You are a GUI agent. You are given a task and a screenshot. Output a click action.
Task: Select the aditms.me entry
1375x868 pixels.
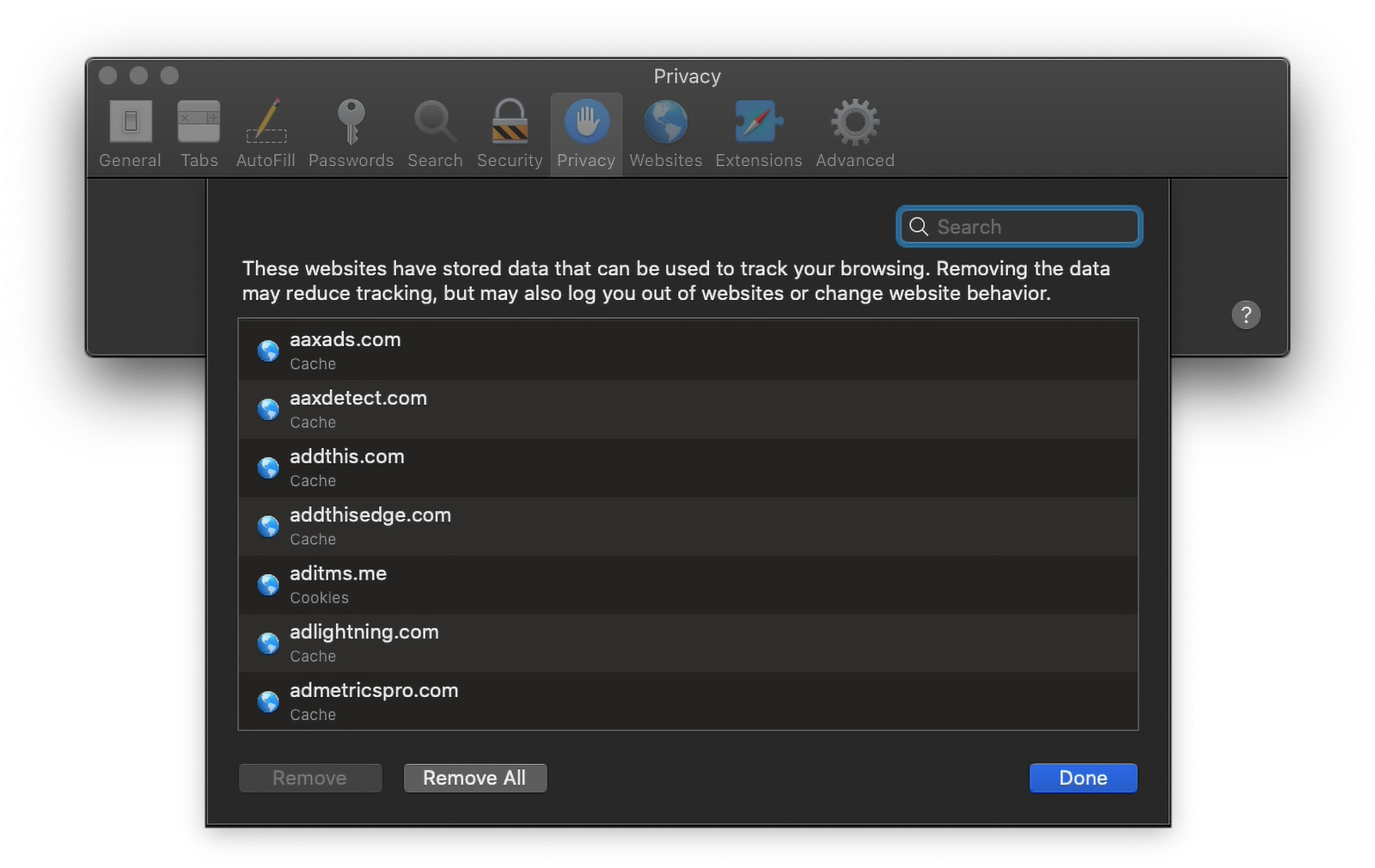[x=687, y=584]
